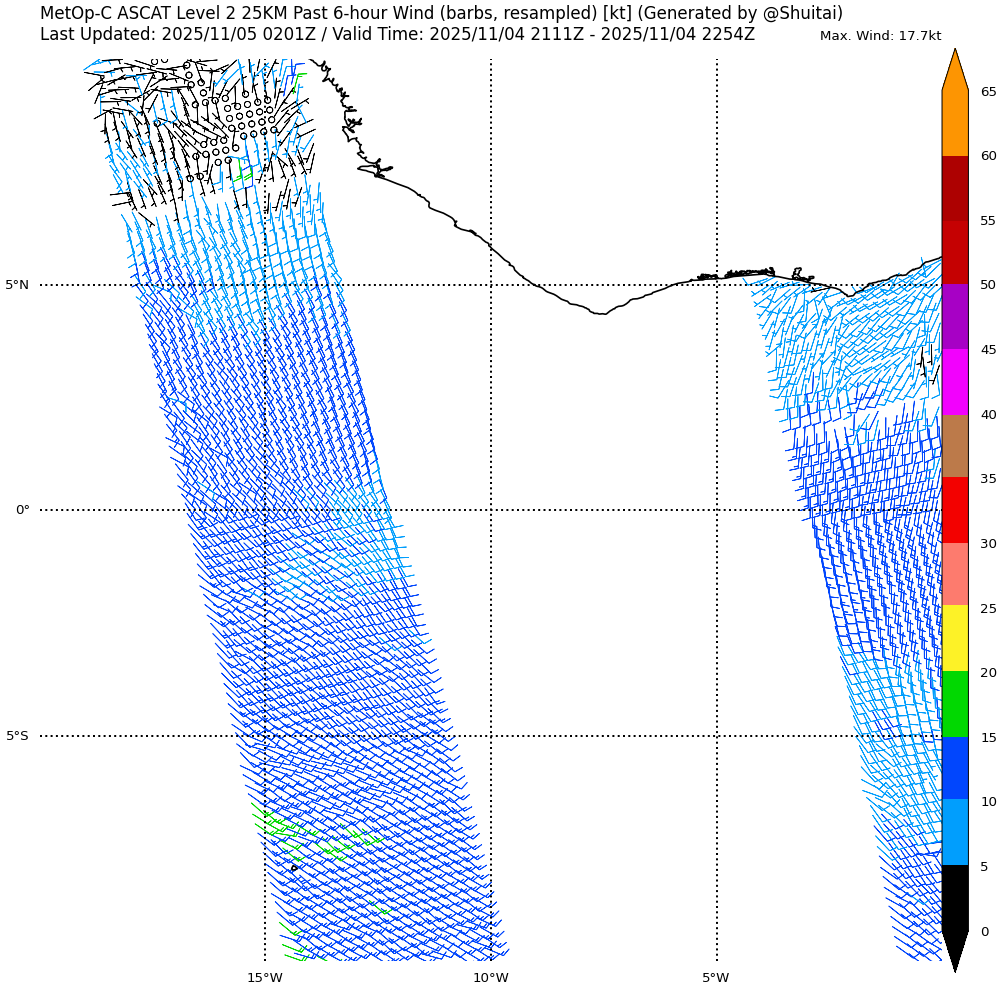Screen dimensions: 1002x989
Task: Click the orange 60–65 kt colorbar segment
Action: [955, 123]
